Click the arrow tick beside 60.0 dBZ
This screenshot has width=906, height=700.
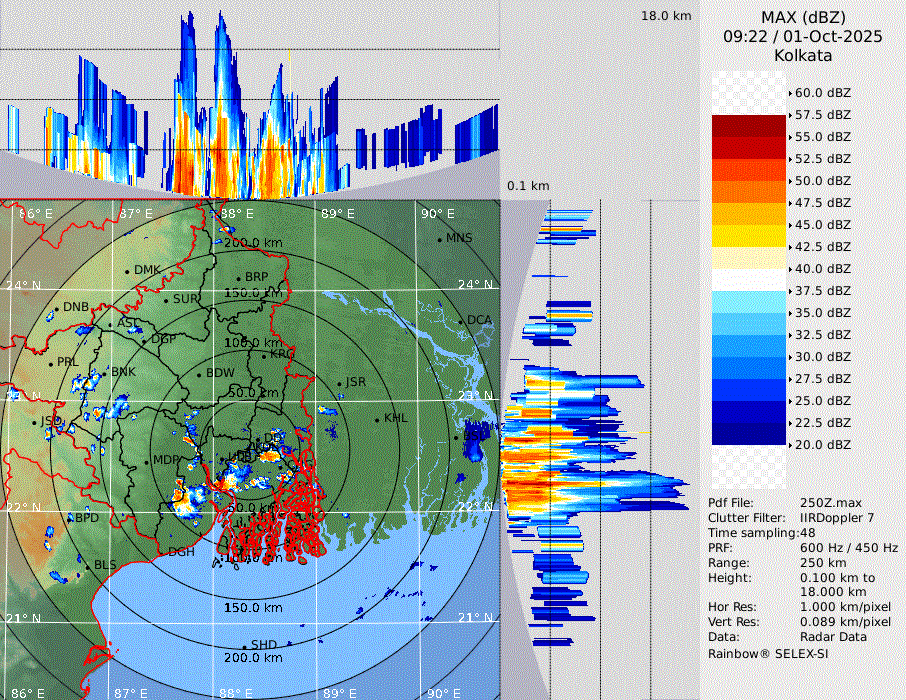(790, 93)
